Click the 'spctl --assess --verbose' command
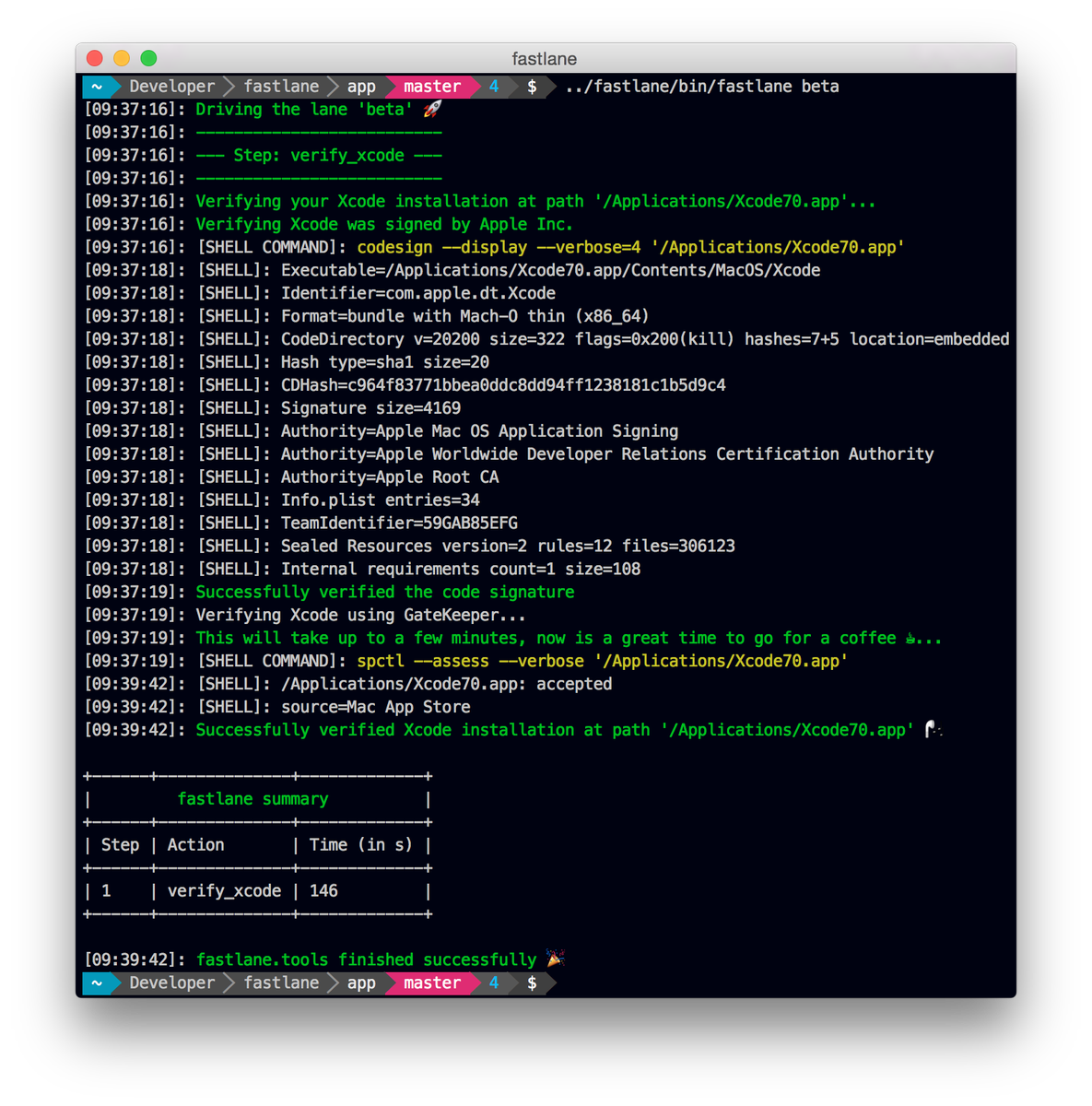This screenshot has width=1092, height=1106. tap(470, 661)
